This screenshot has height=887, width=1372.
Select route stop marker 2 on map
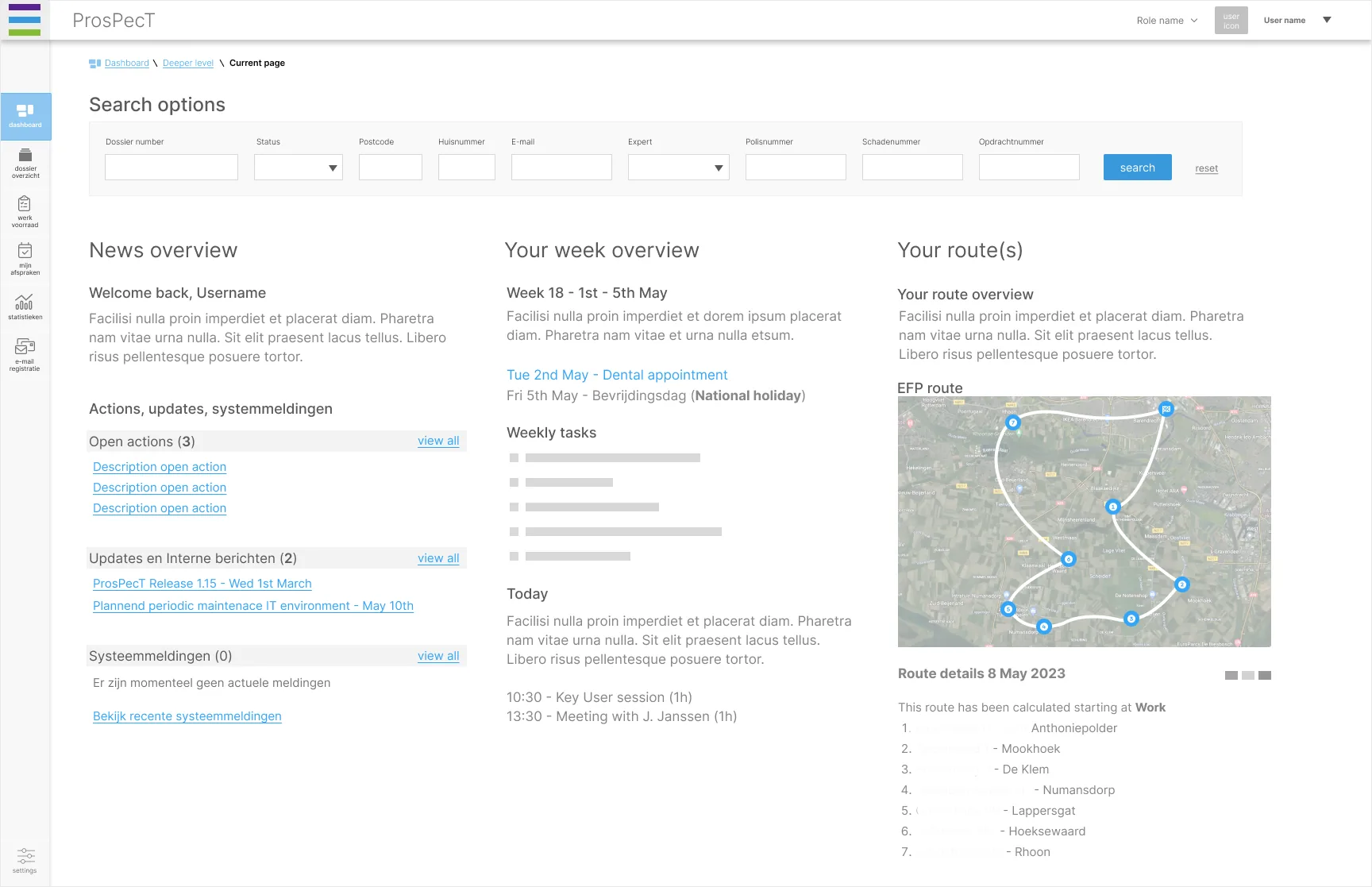(1181, 584)
